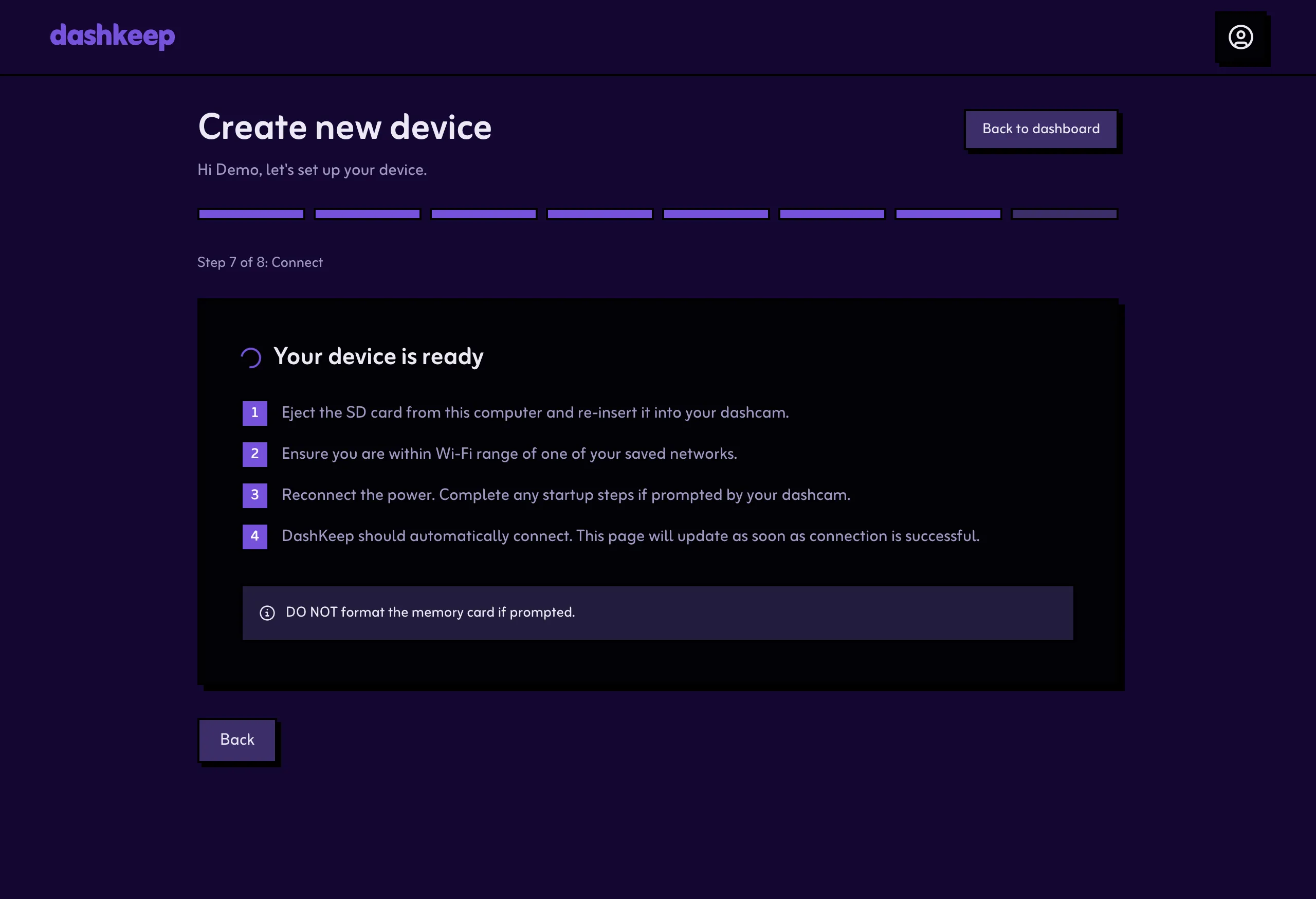Click the 'DO NOT format the memory card' notice
Screen dimensions: 1316x899
[x=430, y=613]
